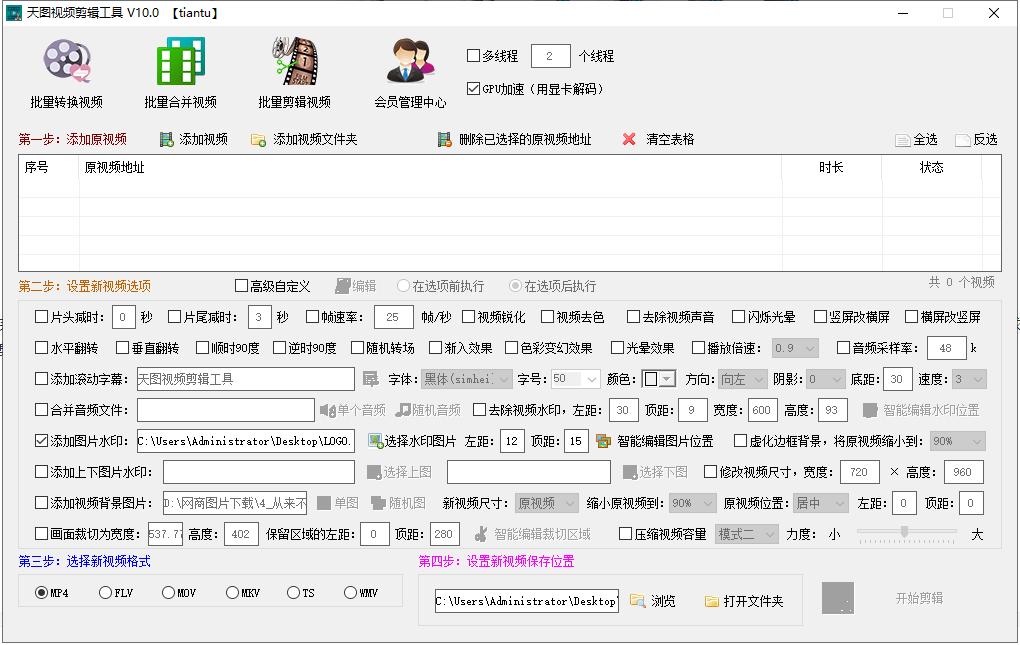The image size is (1020, 645).
Task: Disable GPU加速 hardware decoding
Action: coord(472,86)
